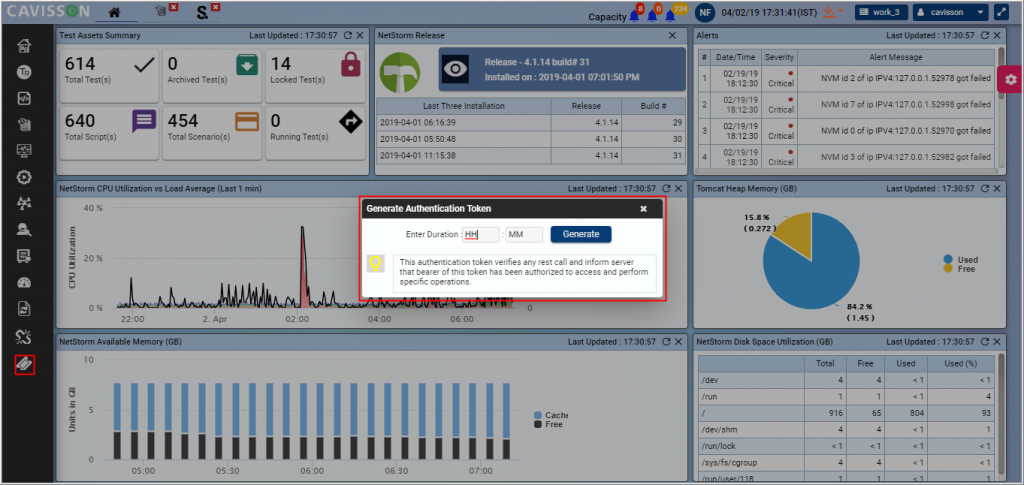This screenshot has width=1024, height=485.
Task: Toggle the Used legend item in pie chart
Action: coord(961,260)
